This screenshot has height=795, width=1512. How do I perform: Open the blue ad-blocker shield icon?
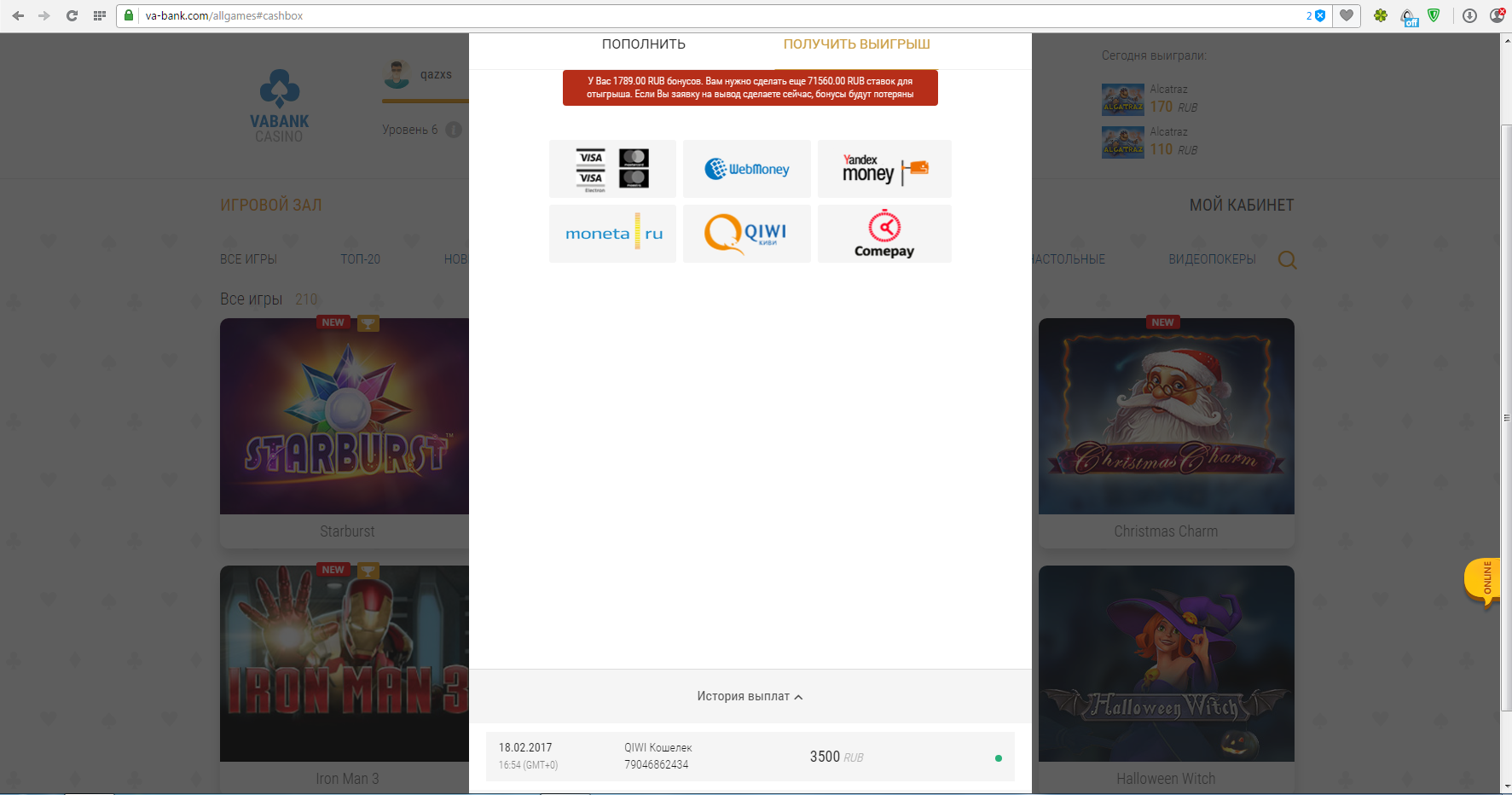click(x=1320, y=15)
